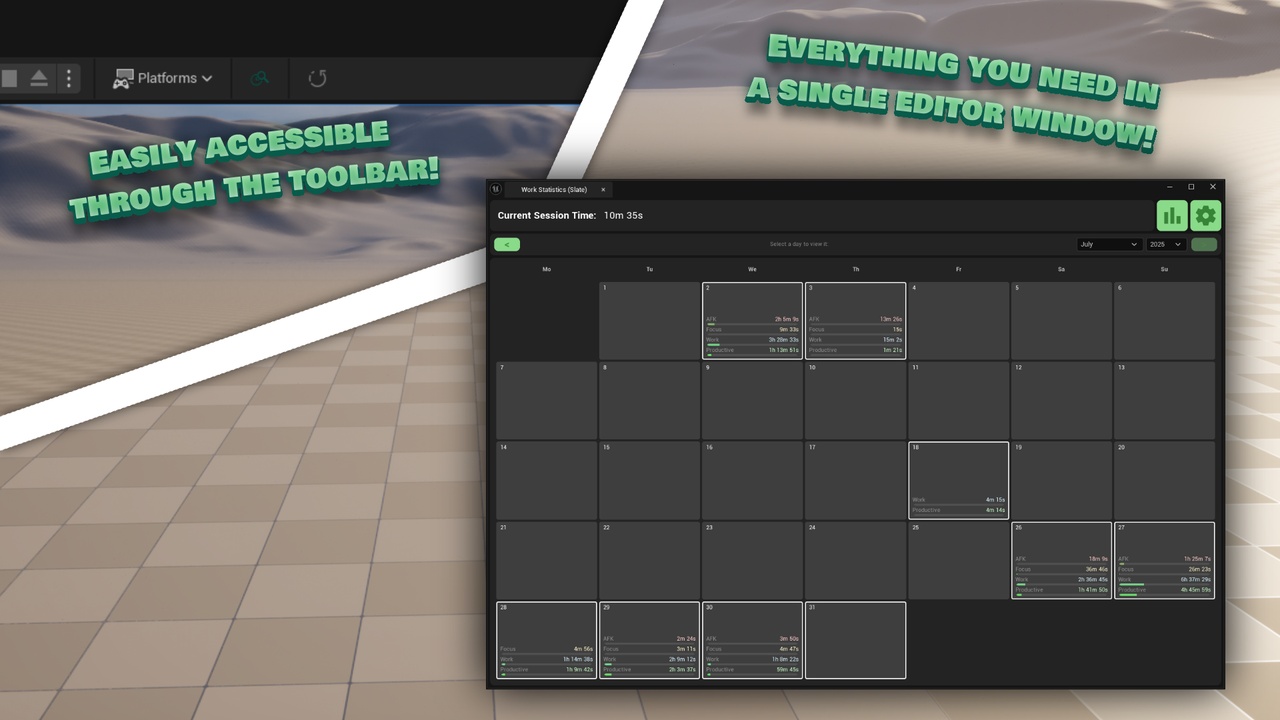Maximize the Work Statistics window
This screenshot has height=720, width=1280.
click(x=1191, y=187)
